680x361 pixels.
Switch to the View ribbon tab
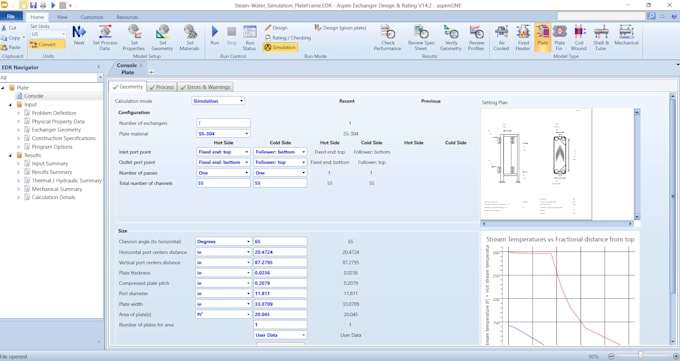tap(62, 17)
